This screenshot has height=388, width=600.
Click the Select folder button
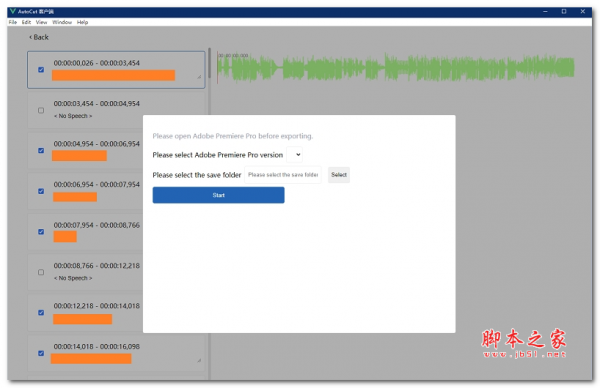coord(339,175)
